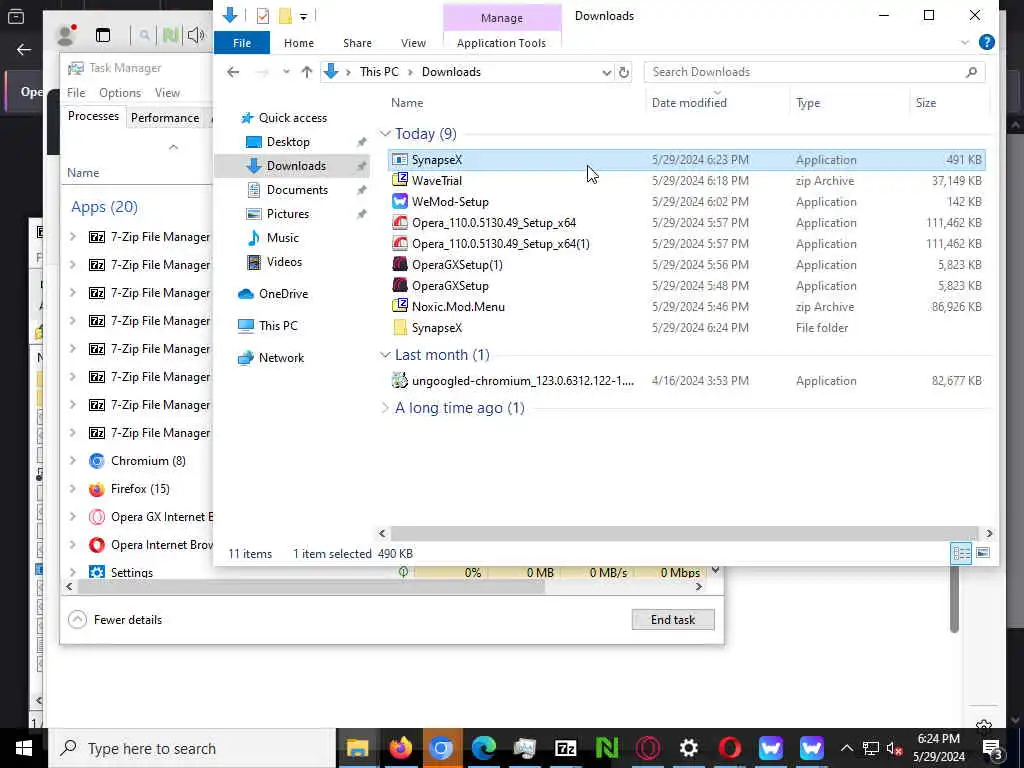Collapse the Today (9) group
The height and width of the screenshot is (768, 1024).
[x=385, y=134]
